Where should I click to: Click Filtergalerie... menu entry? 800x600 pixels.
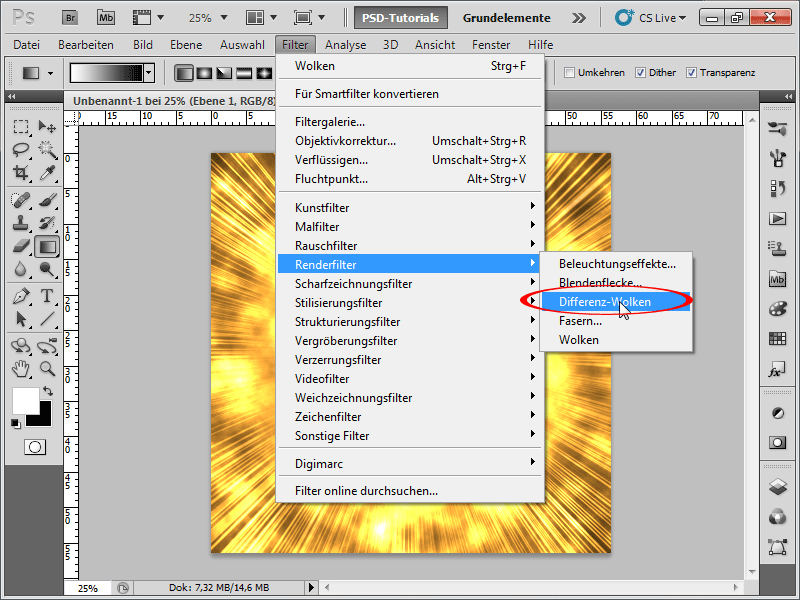tap(410, 122)
